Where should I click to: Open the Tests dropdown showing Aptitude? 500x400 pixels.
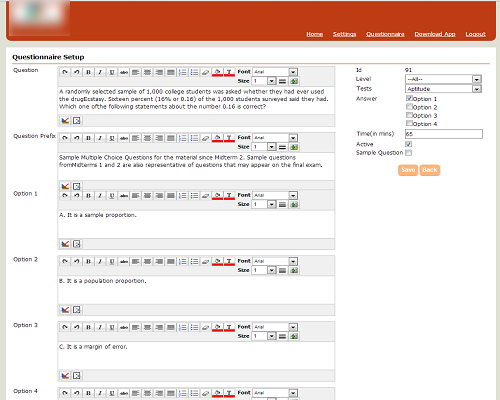click(x=443, y=89)
